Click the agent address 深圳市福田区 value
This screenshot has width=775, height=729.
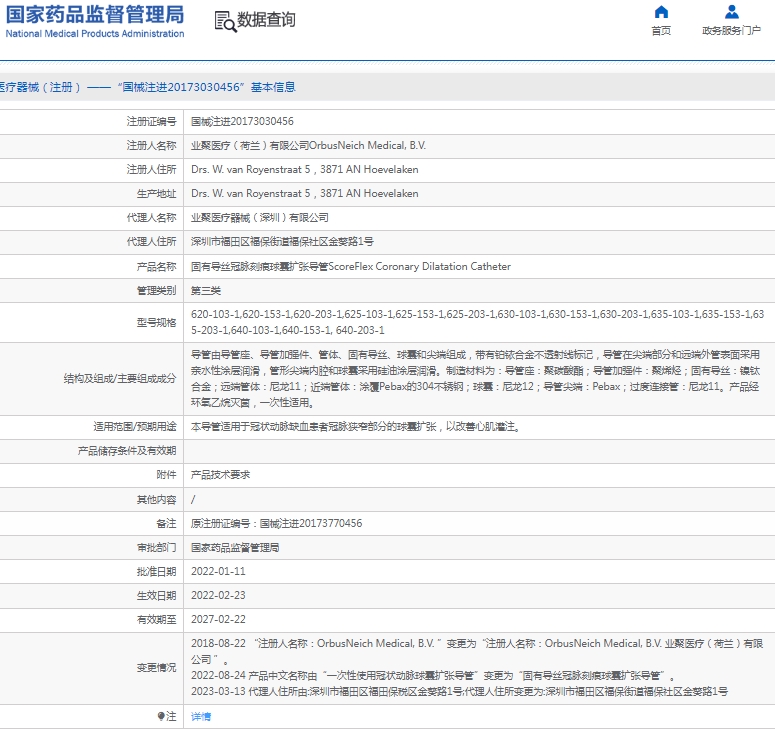click(x=282, y=242)
